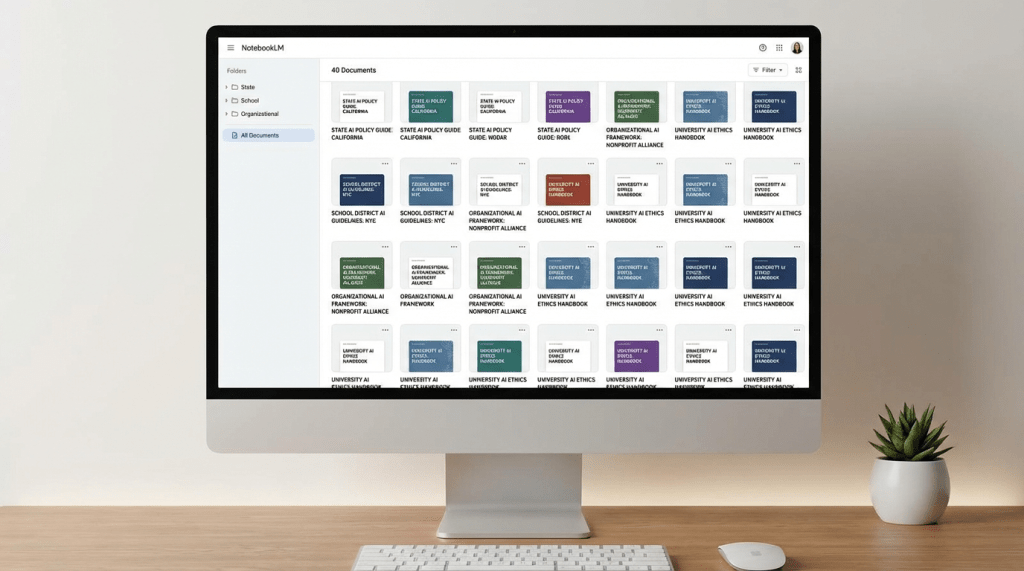This screenshot has width=1024, height=571.
Task: Click the State folder icon
Action: [x=235, y=87]
